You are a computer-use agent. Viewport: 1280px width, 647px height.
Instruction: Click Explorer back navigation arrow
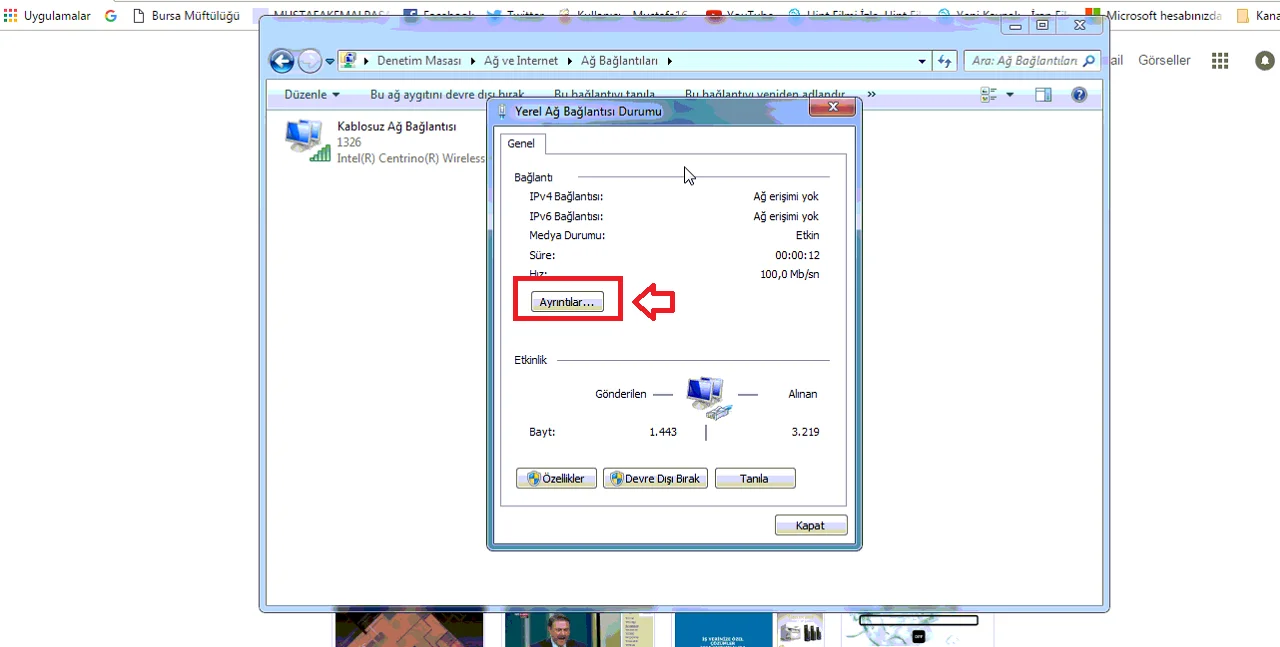[x=282, y=61]
